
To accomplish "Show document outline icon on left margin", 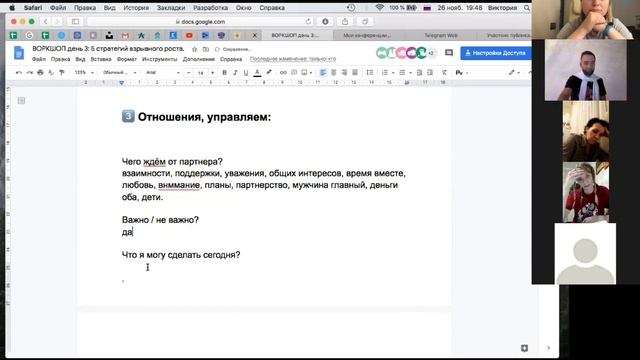I will (21, 100).
